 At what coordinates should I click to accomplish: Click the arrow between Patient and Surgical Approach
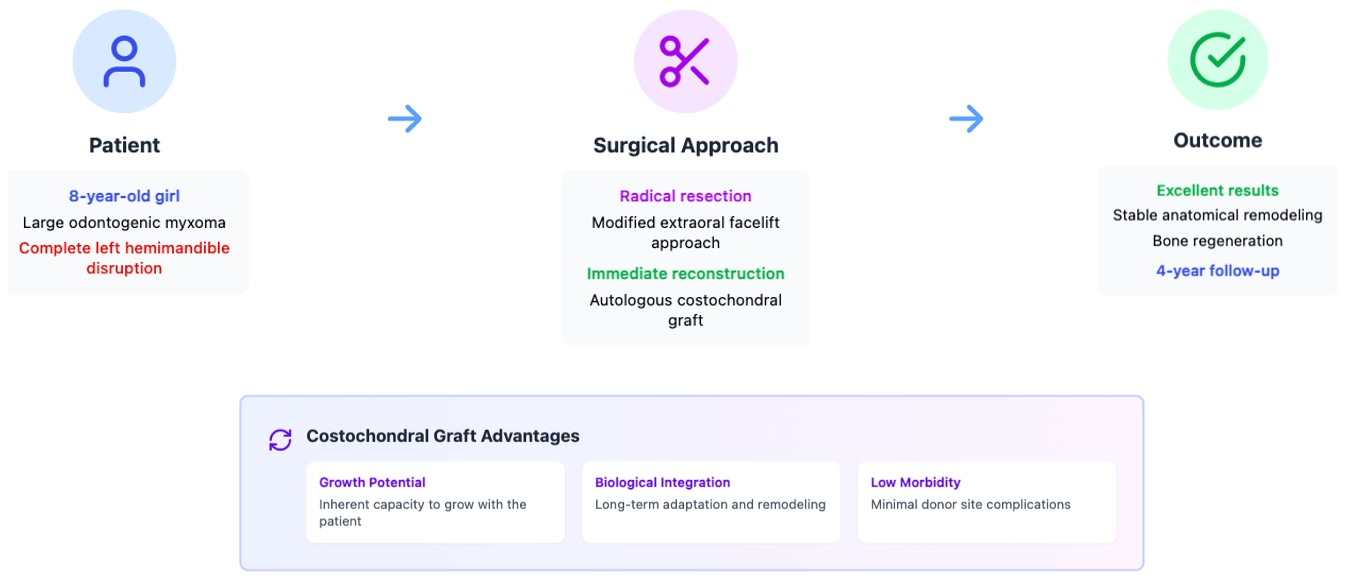click(405, 120)
